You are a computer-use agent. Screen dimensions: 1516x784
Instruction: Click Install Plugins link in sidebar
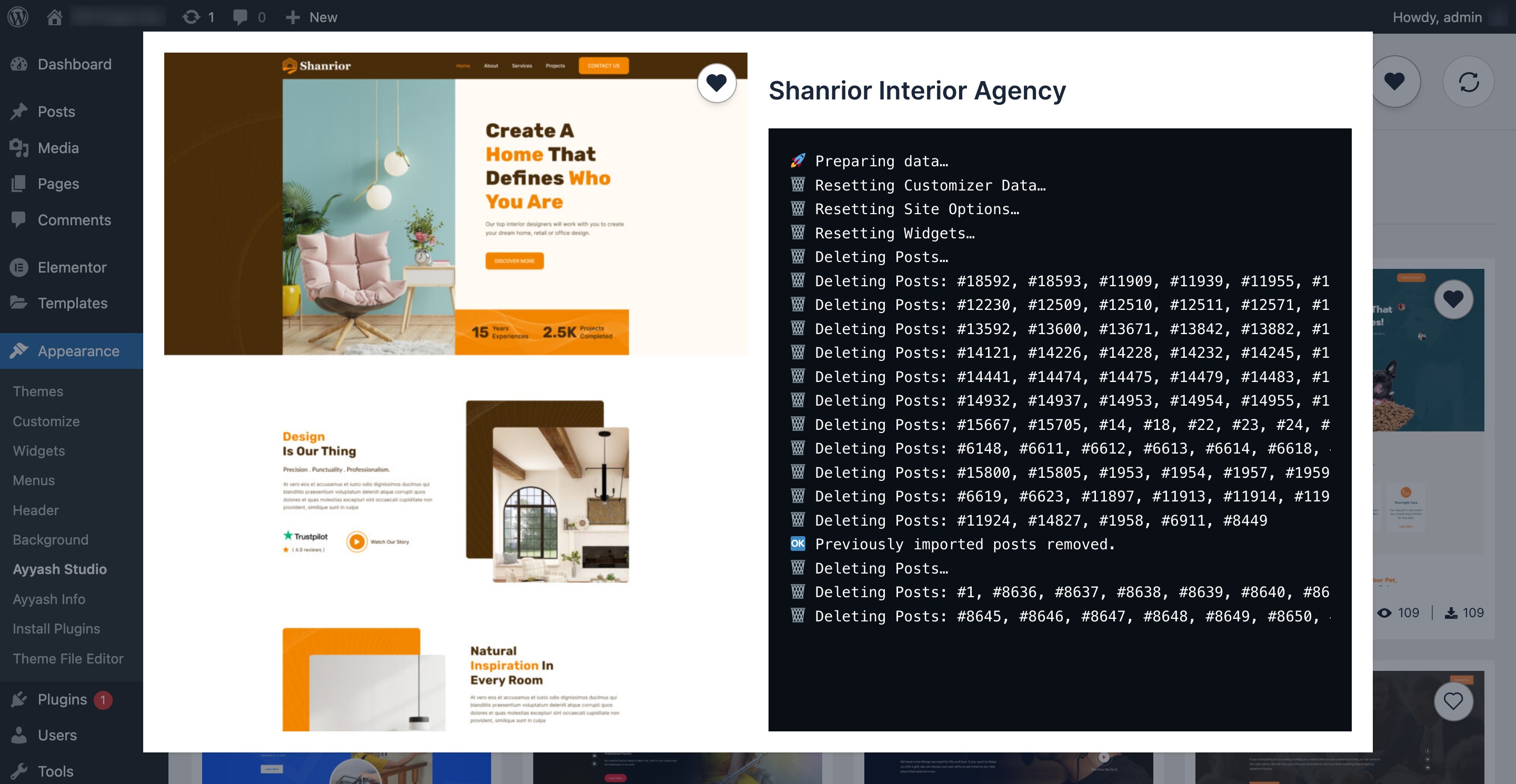click(x=56, y=627)
